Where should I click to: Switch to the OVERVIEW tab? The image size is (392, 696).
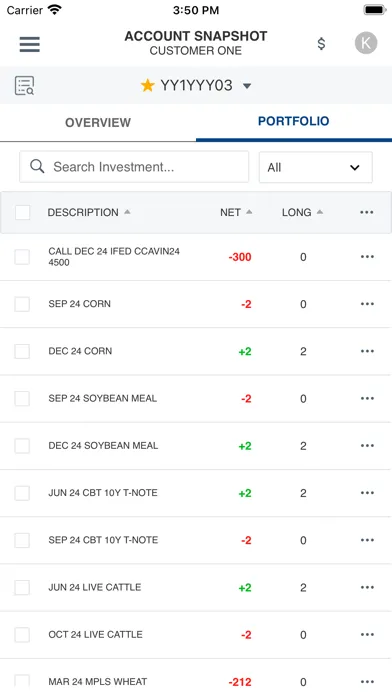point(98,123)
